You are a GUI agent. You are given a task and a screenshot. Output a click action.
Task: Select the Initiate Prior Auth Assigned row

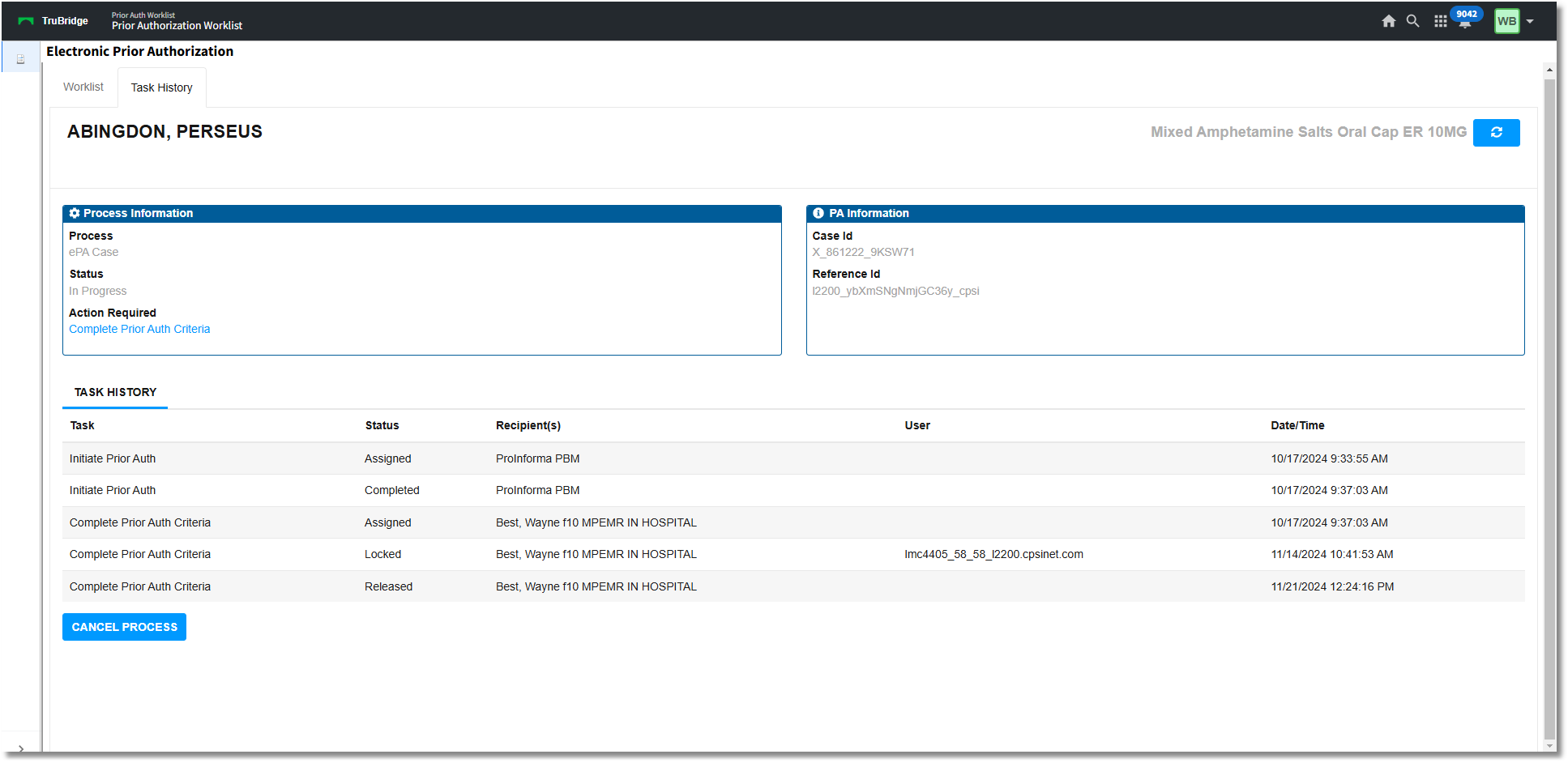[793, 458]
